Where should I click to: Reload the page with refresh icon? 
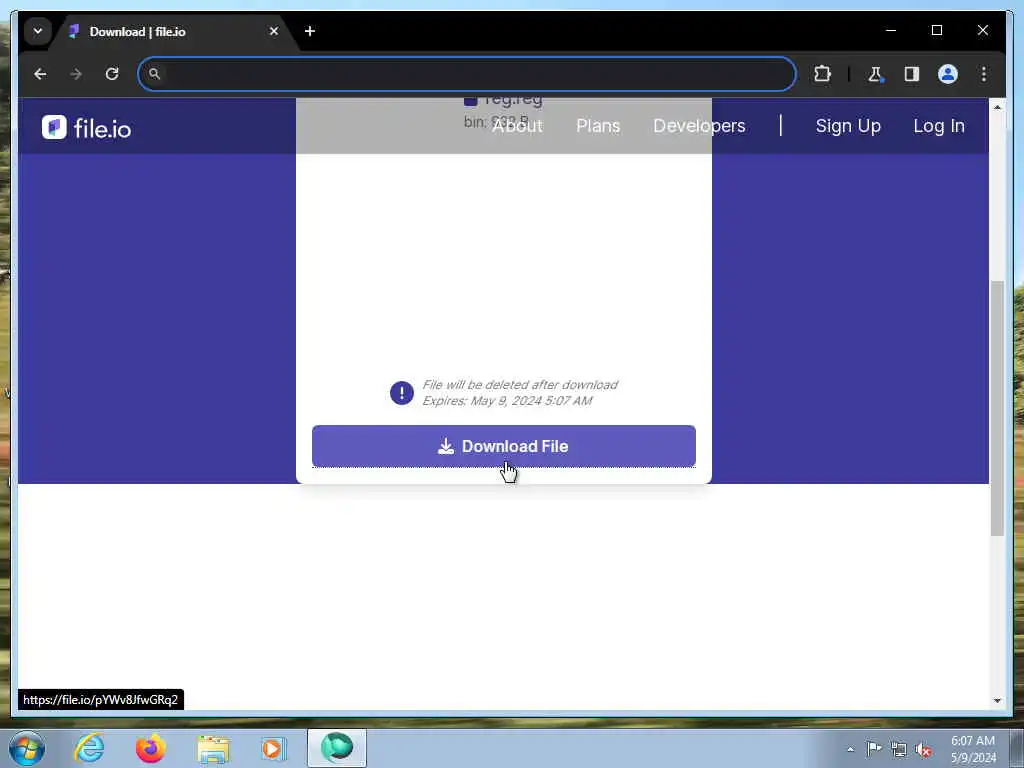tap(112, 74)
